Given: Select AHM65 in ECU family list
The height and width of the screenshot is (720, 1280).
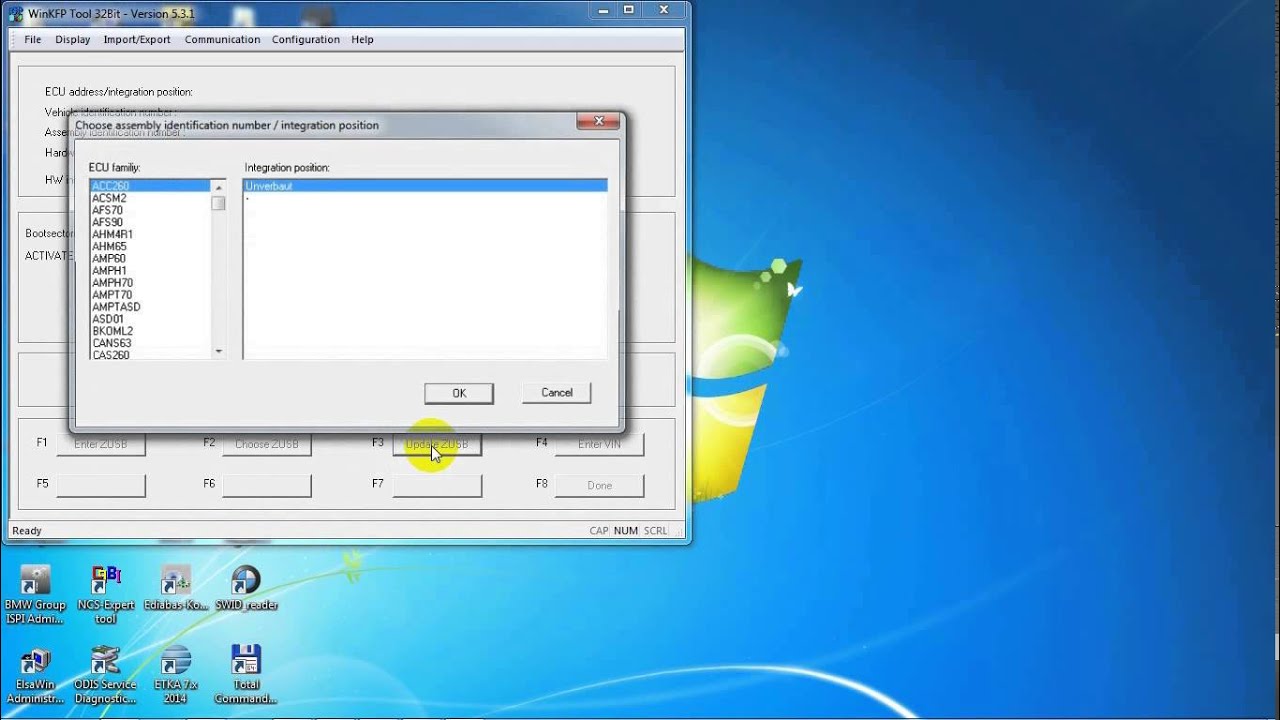Looking at the screenshot, I should click(x=150, y=246).
